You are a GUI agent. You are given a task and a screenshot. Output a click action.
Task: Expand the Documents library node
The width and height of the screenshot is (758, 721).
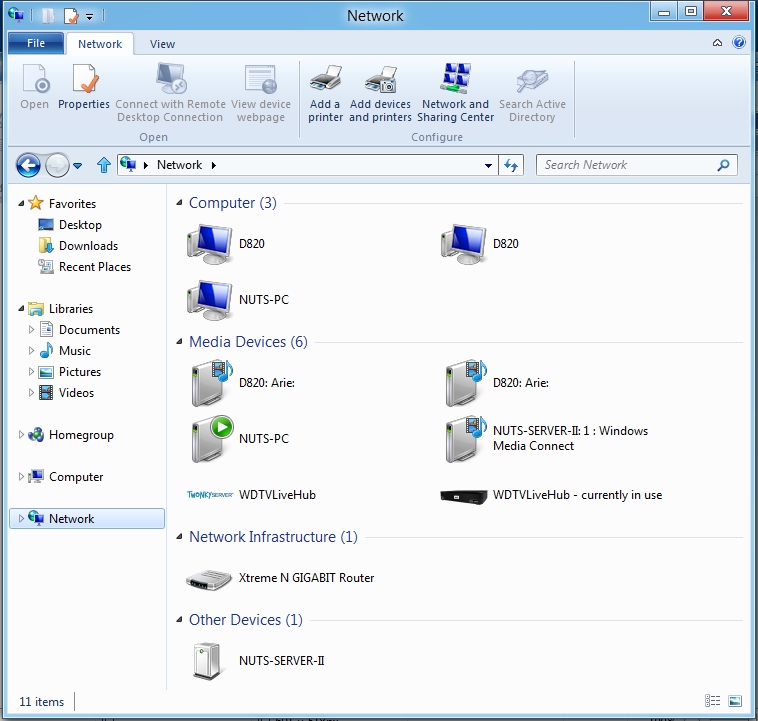31,330
